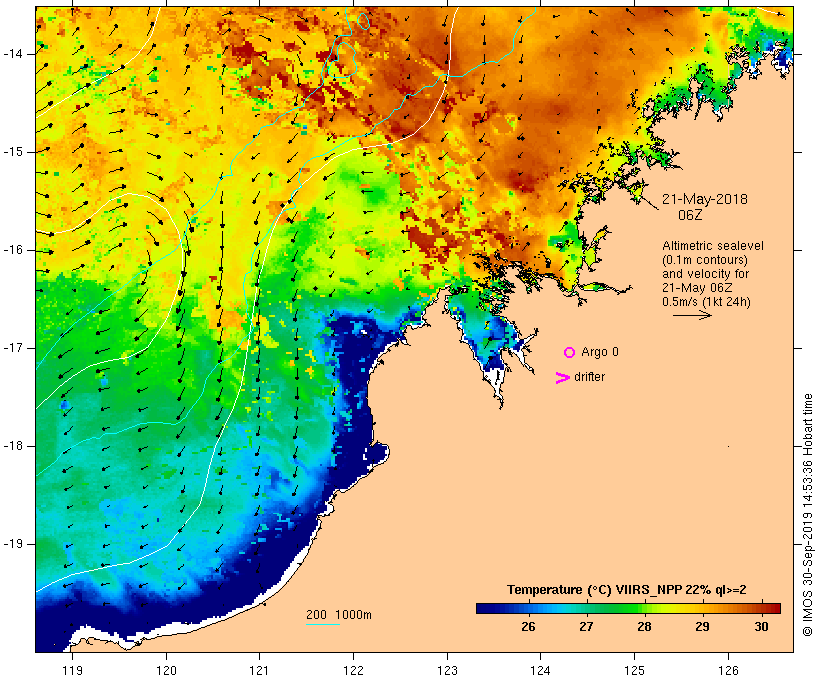
Task: Click the cyan 200m contour legend line
Action: click(x=323, y=624)
